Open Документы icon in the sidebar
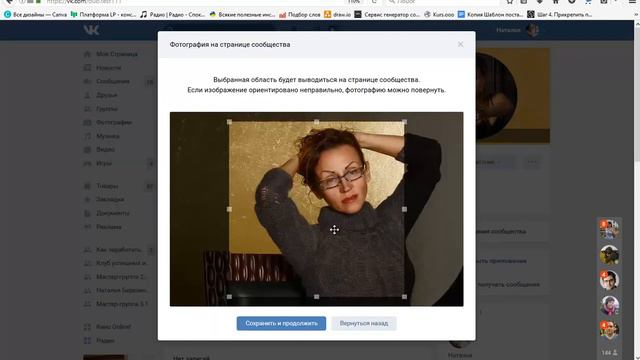Viewport: 640px width, 360px height. click(x=87, y=213)
